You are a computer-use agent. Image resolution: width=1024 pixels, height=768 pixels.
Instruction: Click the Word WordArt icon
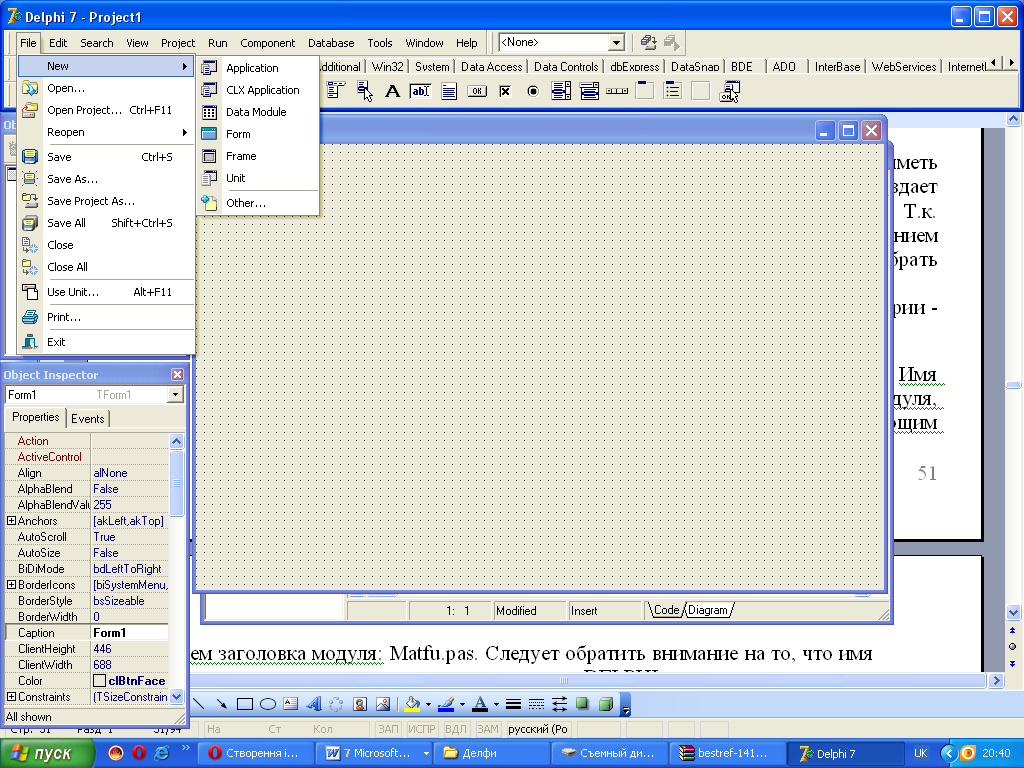coord(314,703)
